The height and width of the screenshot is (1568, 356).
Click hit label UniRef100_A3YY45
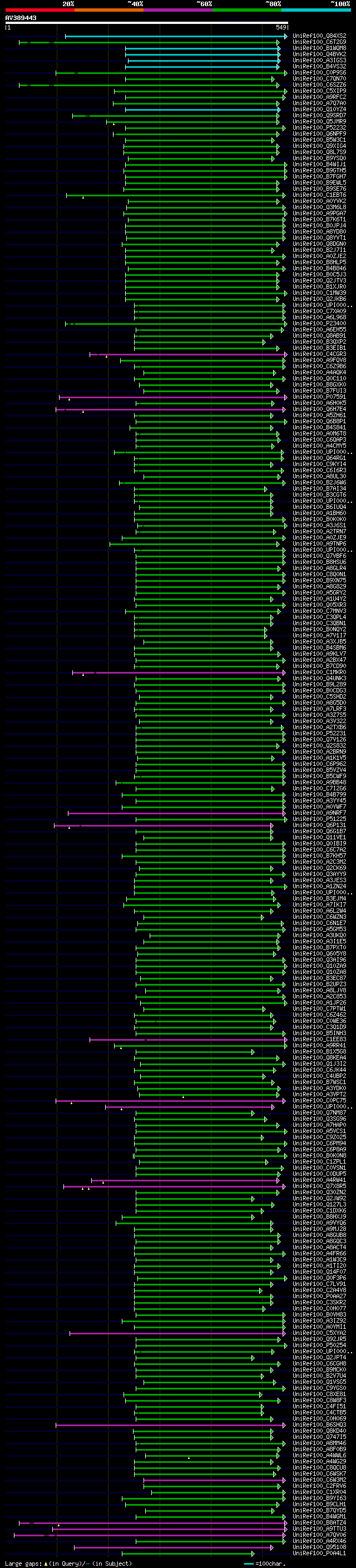(319, 800)
